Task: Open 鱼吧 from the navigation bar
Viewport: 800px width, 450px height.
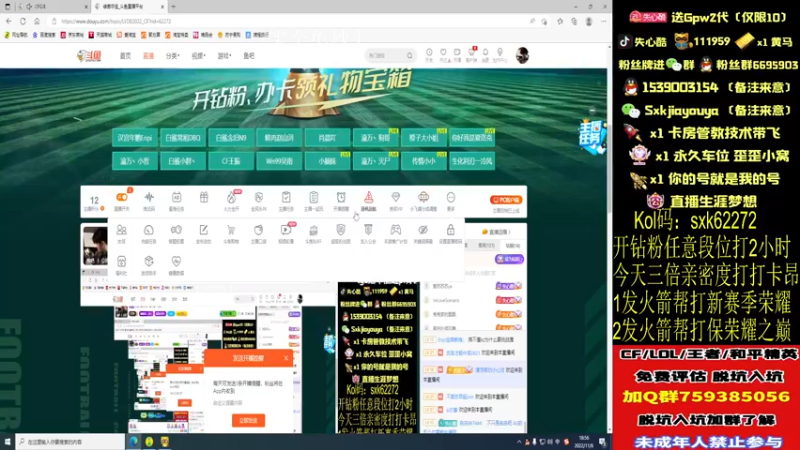Action: (249, 56)
